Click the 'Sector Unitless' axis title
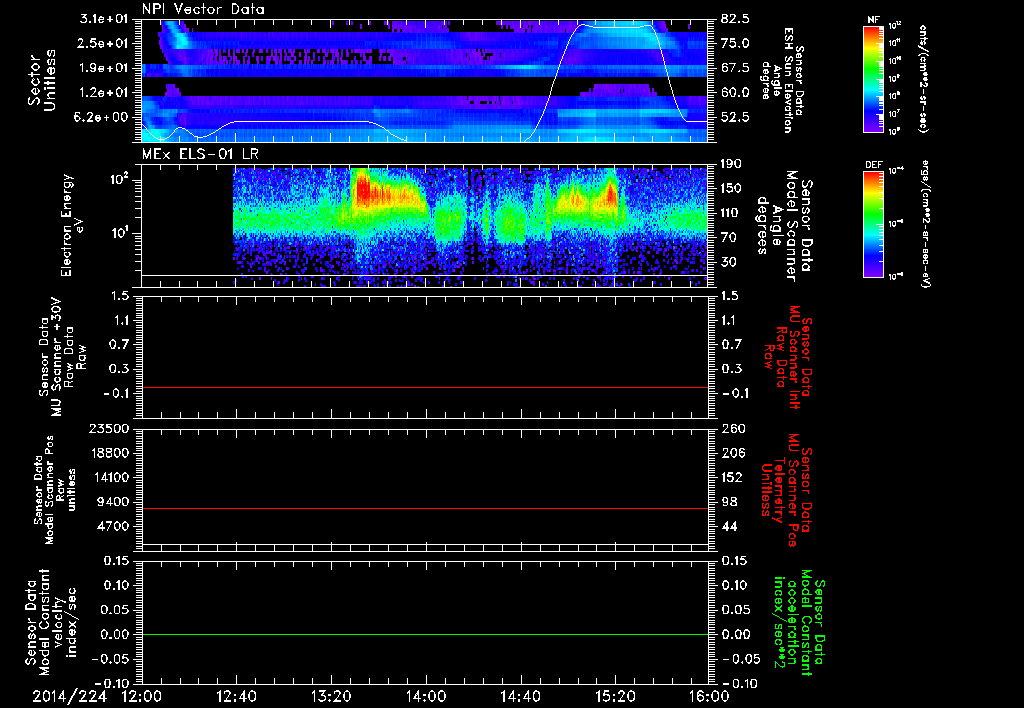 point(42,80)
